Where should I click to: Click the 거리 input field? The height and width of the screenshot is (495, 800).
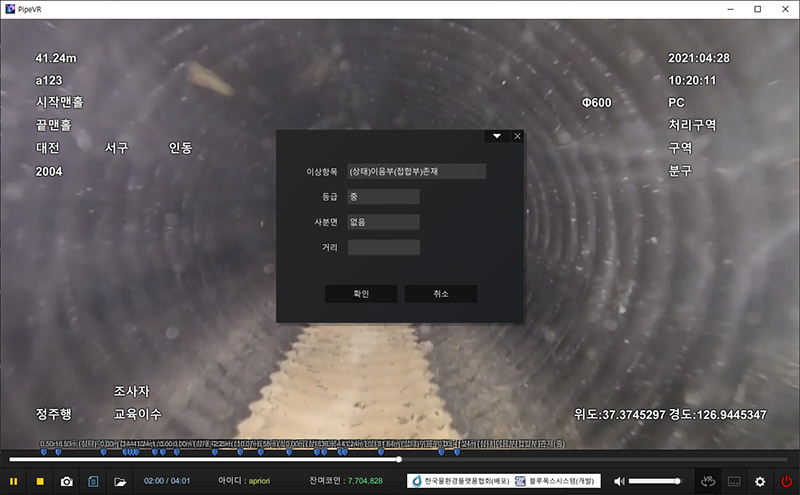(x=384, y=248)
